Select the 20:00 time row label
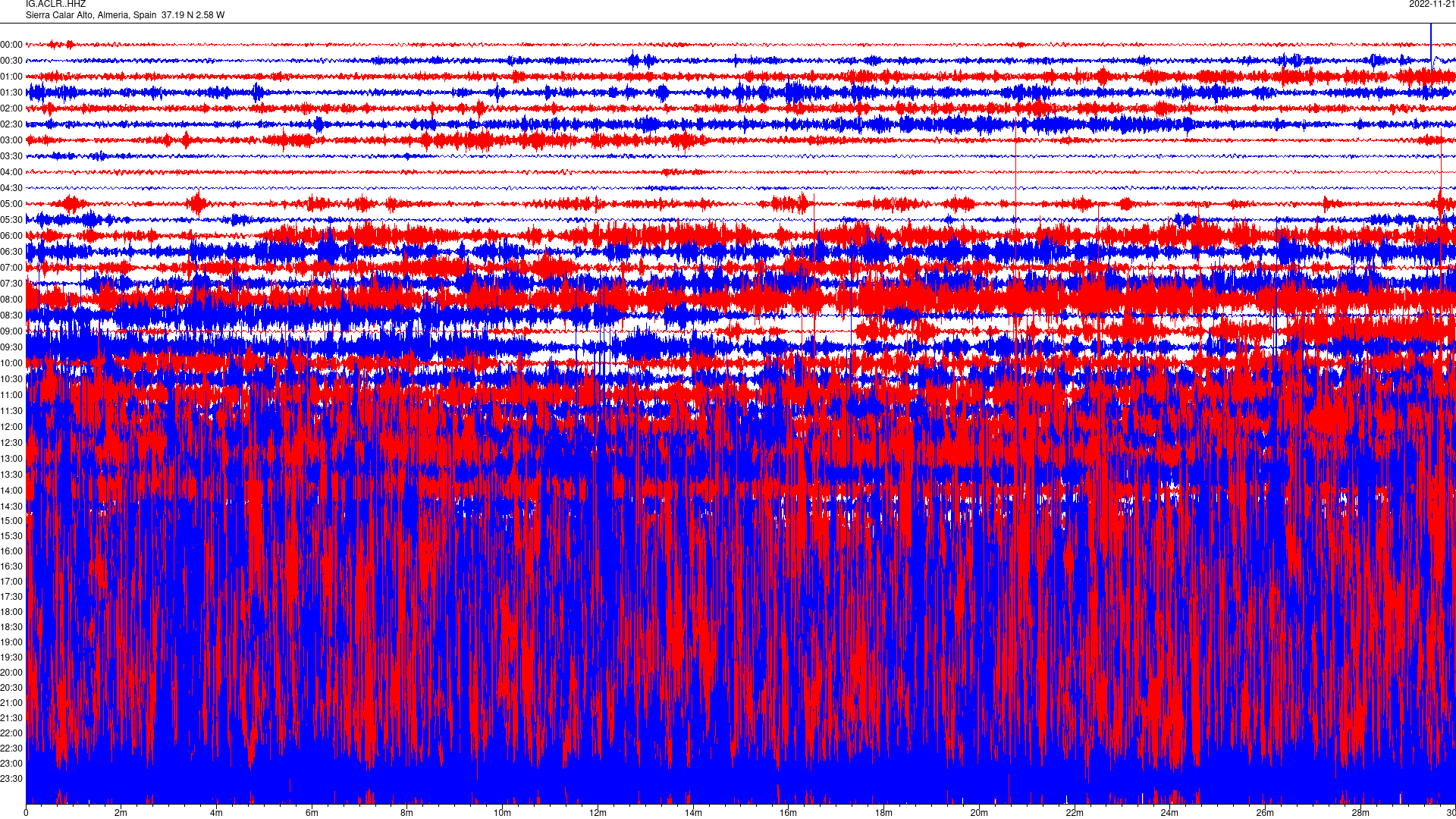Viewport: 1456px width, 819px height. pyautogui.click(x=11, y=673)
